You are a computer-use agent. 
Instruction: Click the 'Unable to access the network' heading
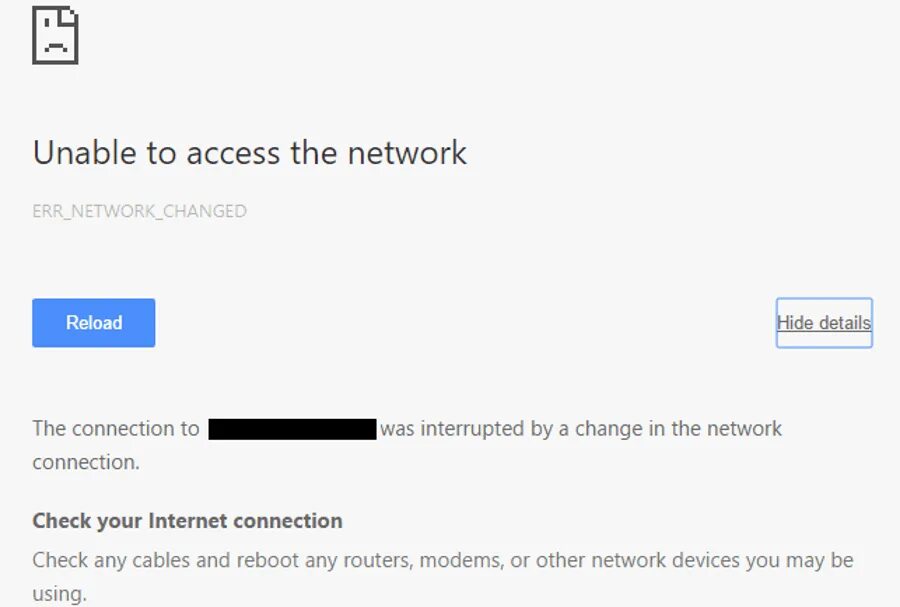click(250, 153)
